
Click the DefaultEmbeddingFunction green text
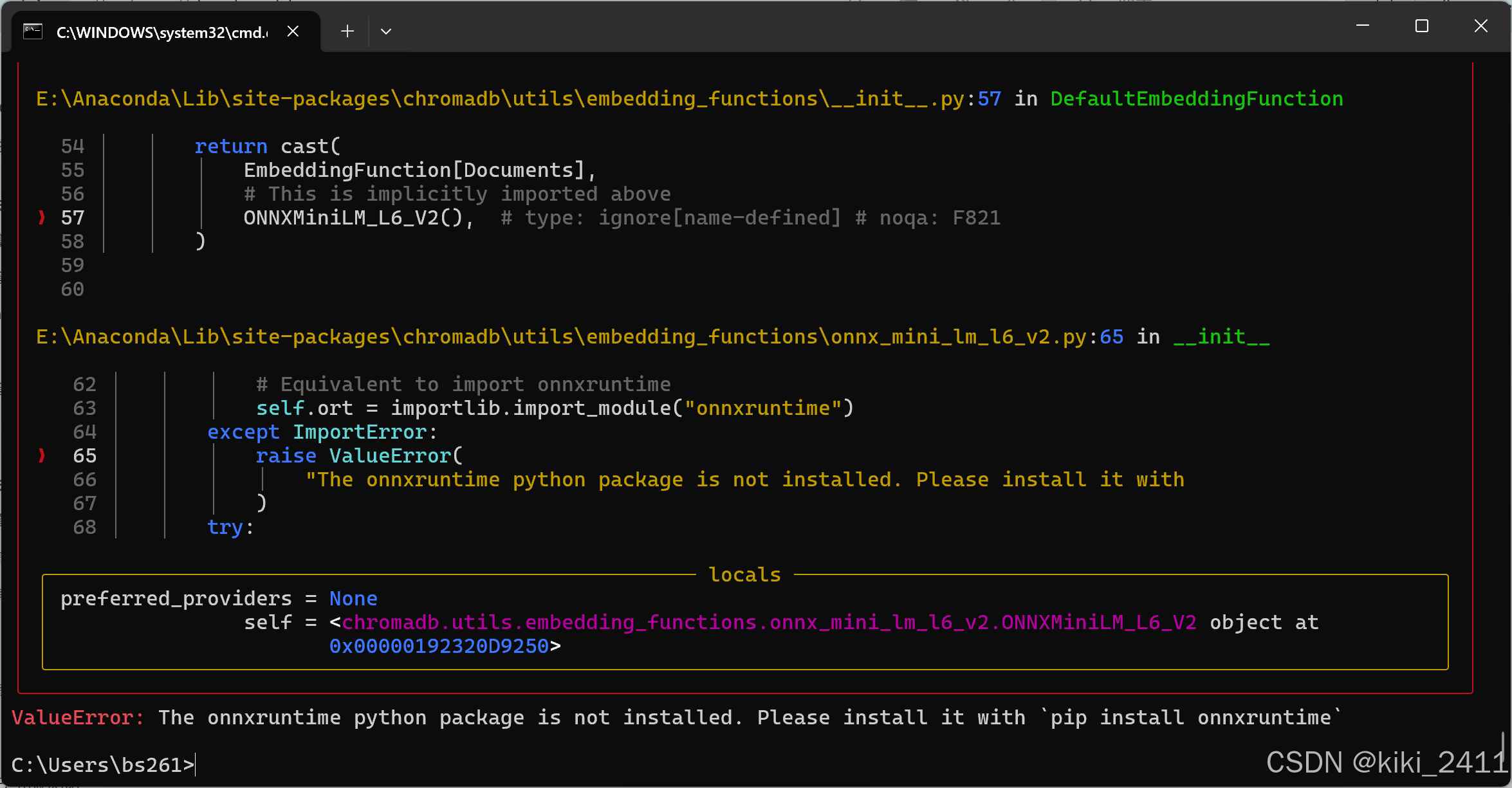[1196, 99]
